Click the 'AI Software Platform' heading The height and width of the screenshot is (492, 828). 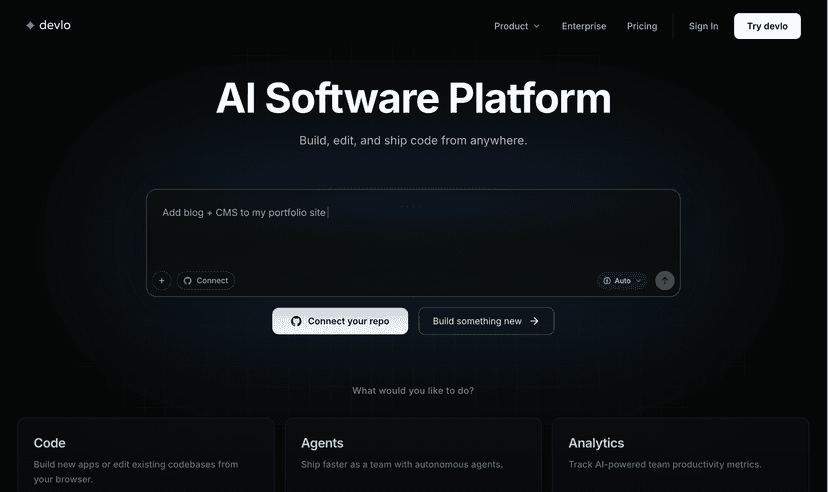(413, 98)
